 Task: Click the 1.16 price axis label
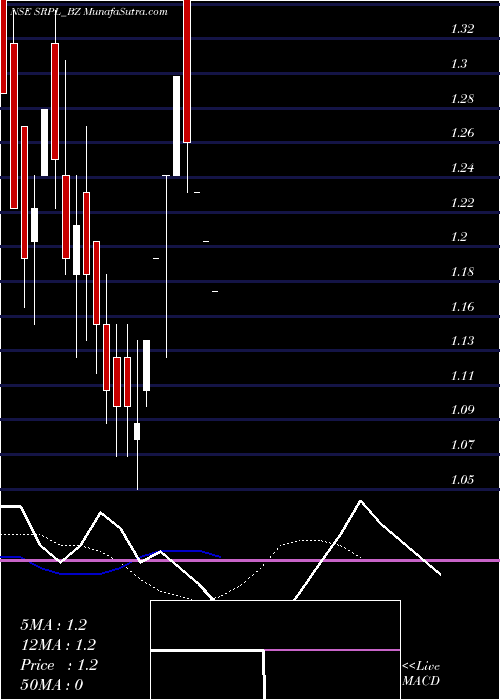point(462,307)
